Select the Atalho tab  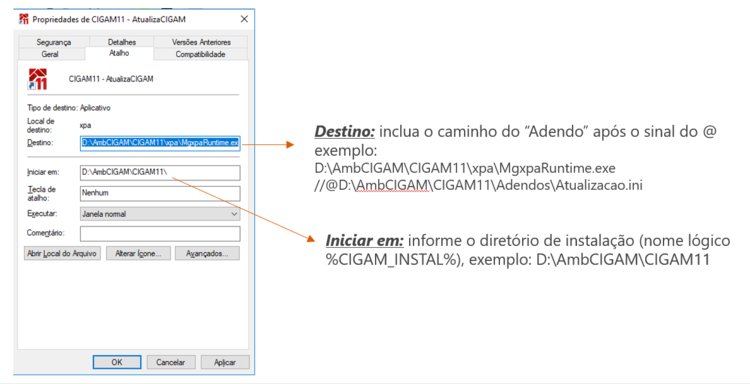pyautogui.click(x=119, y=53)
